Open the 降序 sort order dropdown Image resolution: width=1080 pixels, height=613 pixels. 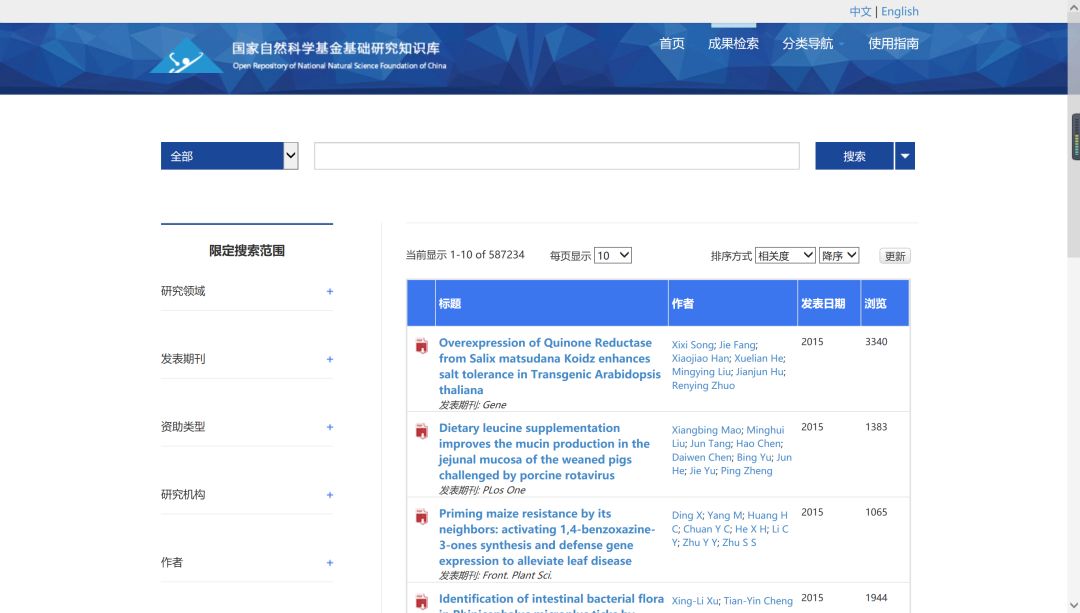pos(839,254)
